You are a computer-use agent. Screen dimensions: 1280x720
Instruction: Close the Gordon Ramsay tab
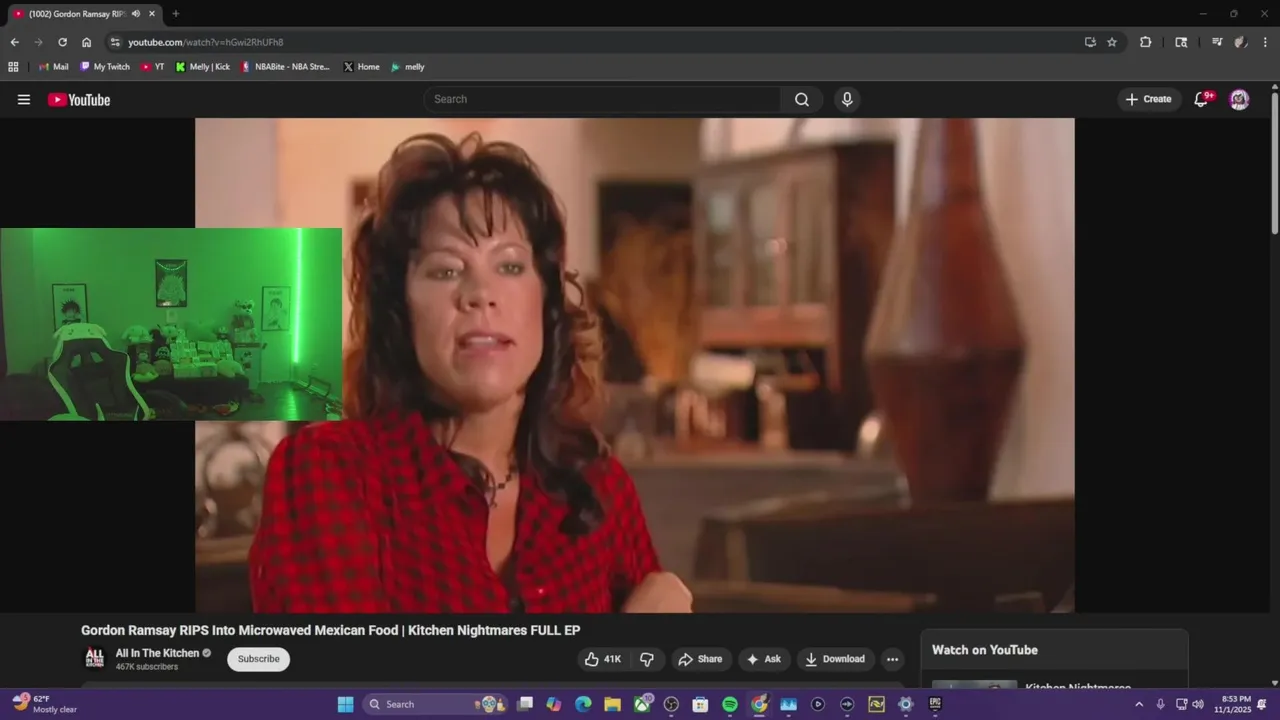coord(150,14)
